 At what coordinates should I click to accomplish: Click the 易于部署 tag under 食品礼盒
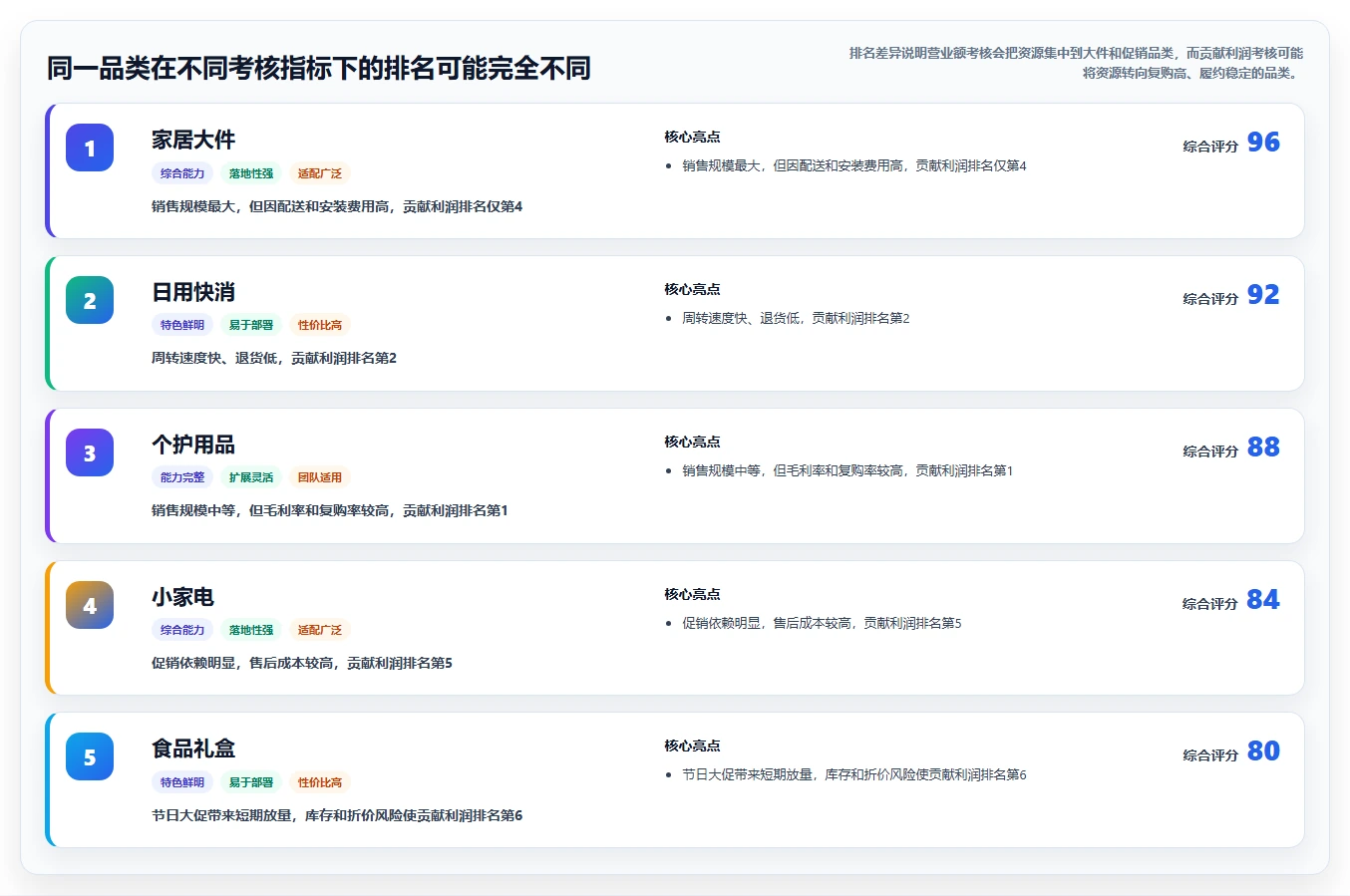(x=251, y=782)
